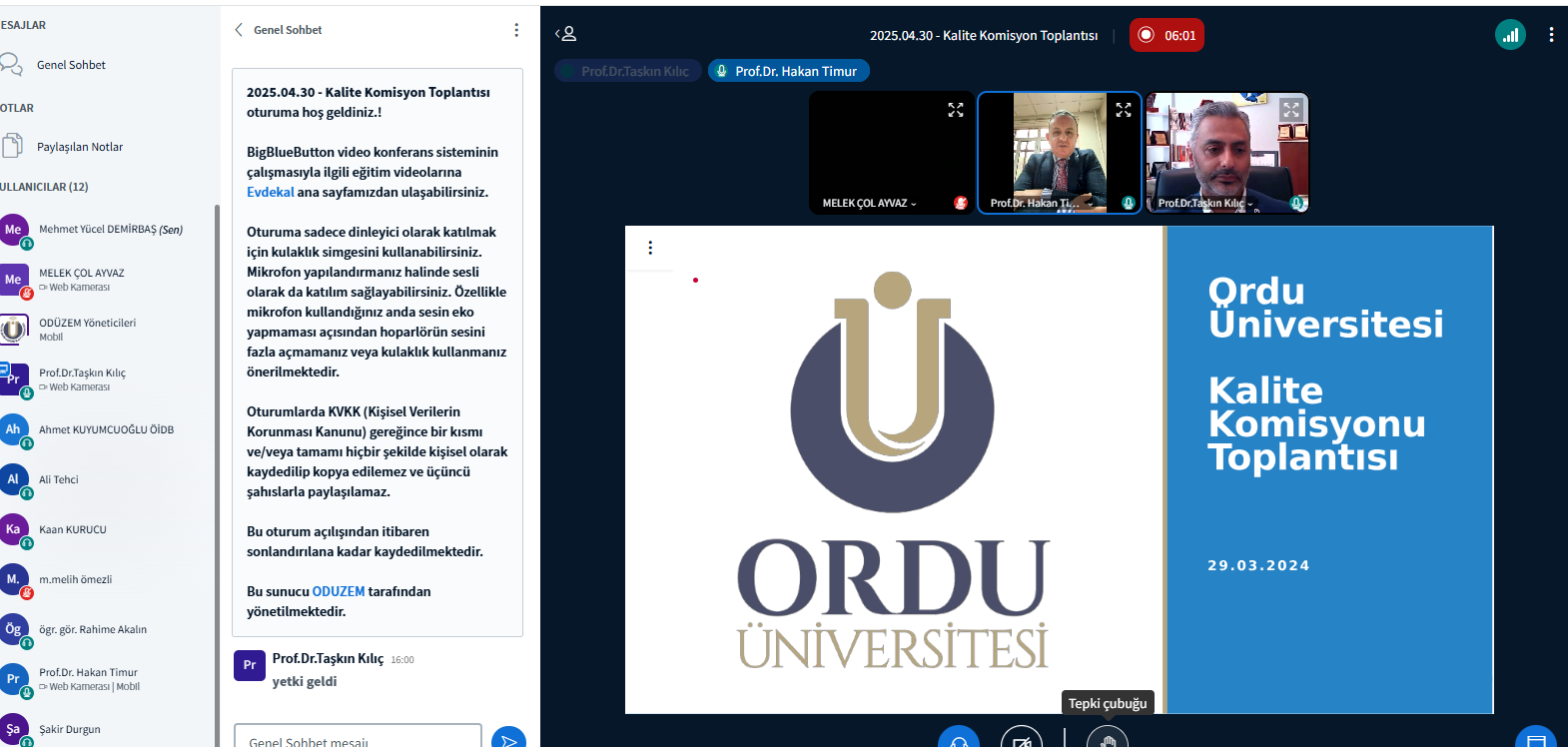Screen dimensions: 1568x747
Task: Click the Me avatar of Mehmet Yücel DEMİRBAŞ
Action: [x=13, y=230]
